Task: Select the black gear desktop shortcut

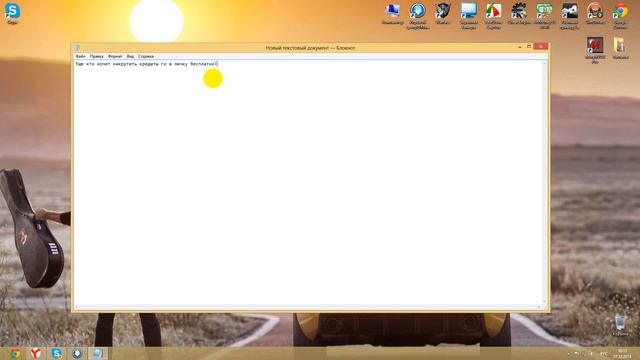Action: pos(519,13)
